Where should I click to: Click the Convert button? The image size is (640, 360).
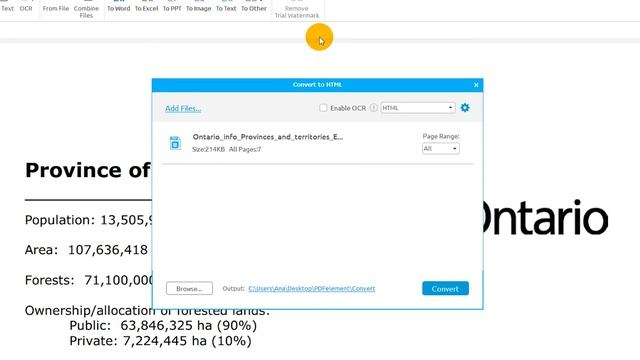pos(445,289)
